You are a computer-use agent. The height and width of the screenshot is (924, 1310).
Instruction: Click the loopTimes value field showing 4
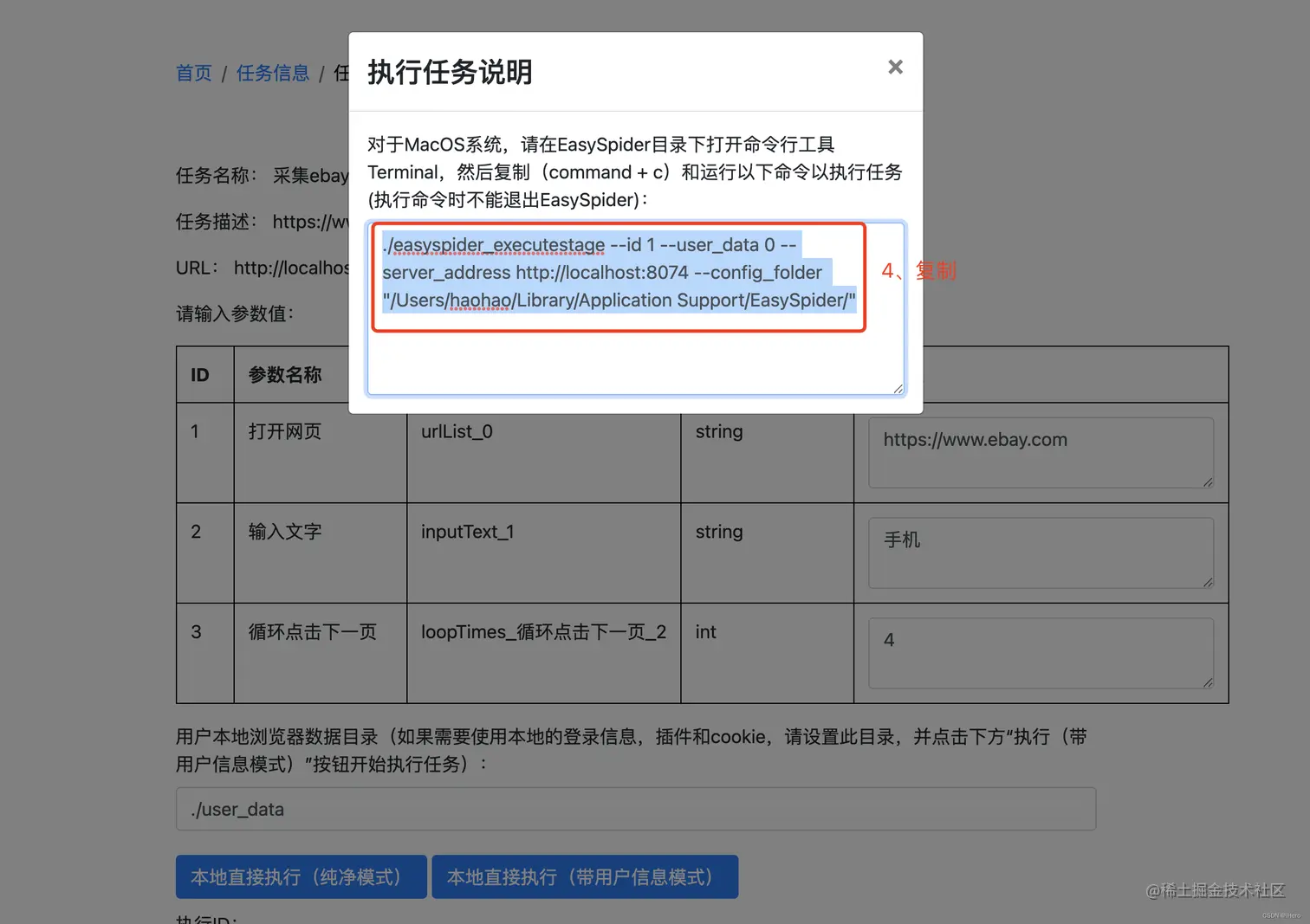1040,653
